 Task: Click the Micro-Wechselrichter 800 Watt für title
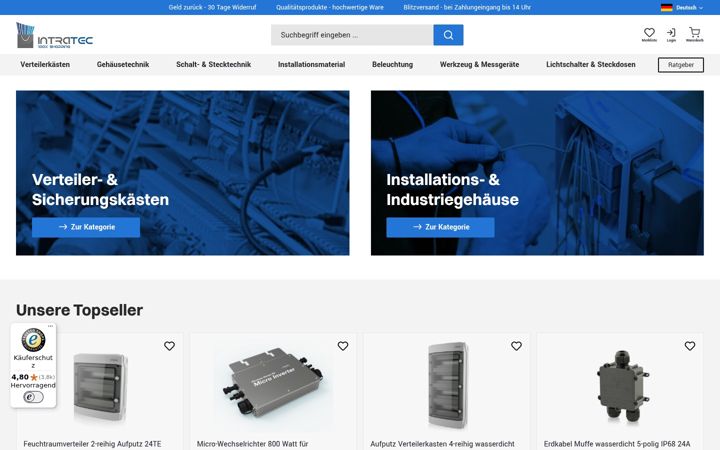pos(253,444)
